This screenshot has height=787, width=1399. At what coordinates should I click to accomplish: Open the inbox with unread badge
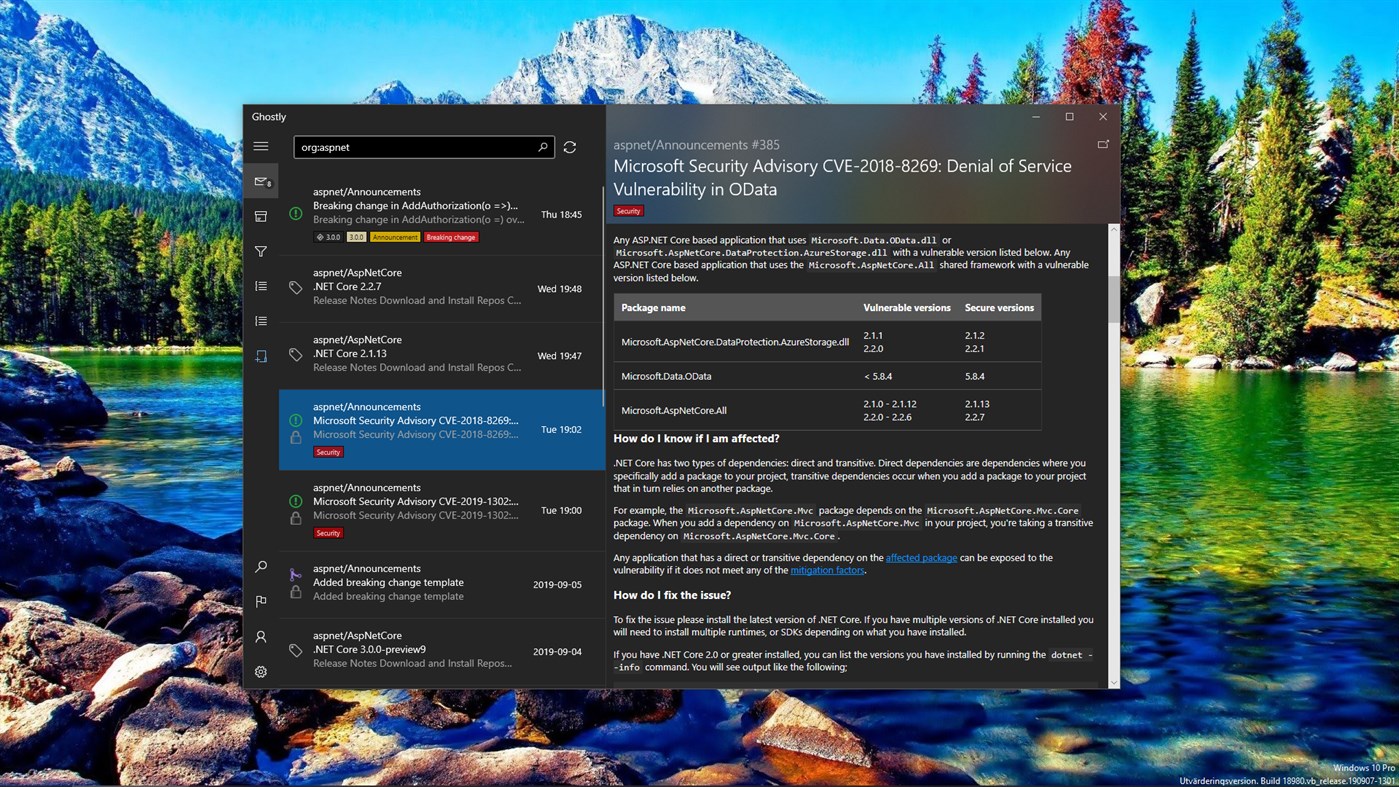point(261,182)
